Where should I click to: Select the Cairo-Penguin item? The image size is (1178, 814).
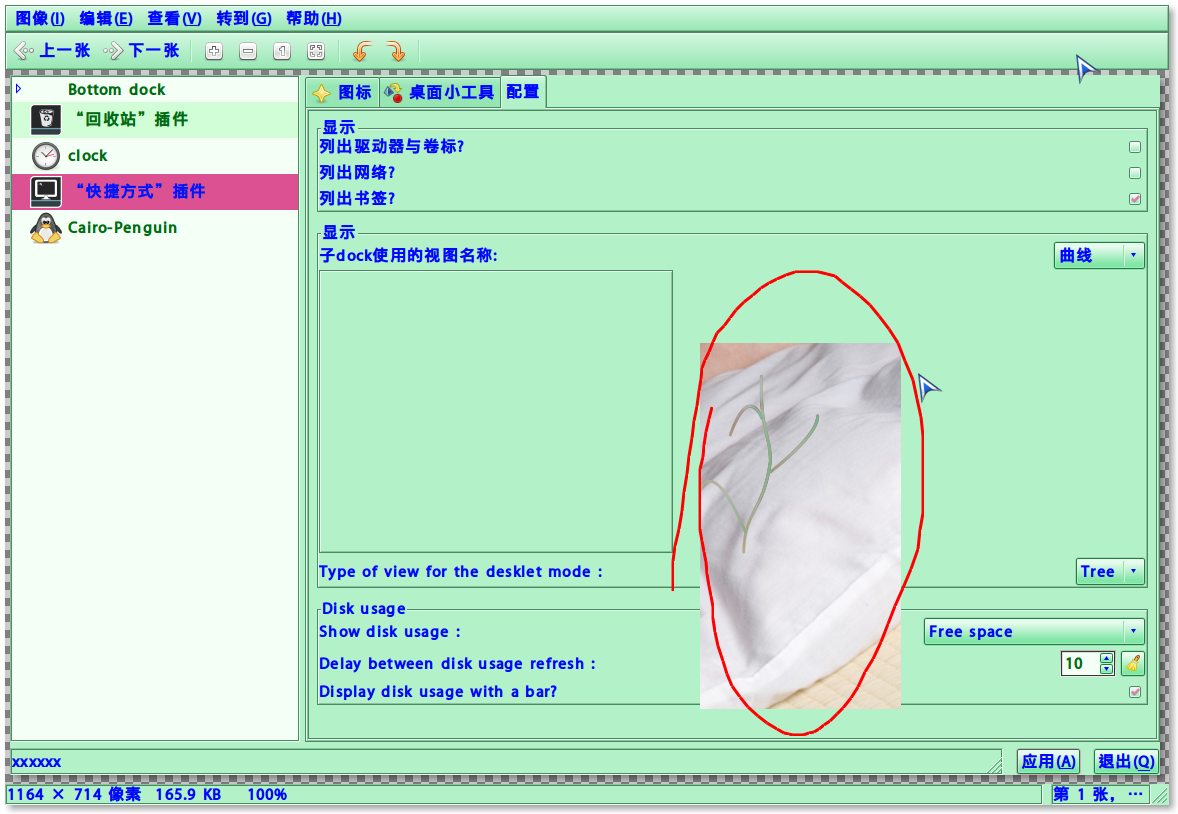click(x=155, y=228)
